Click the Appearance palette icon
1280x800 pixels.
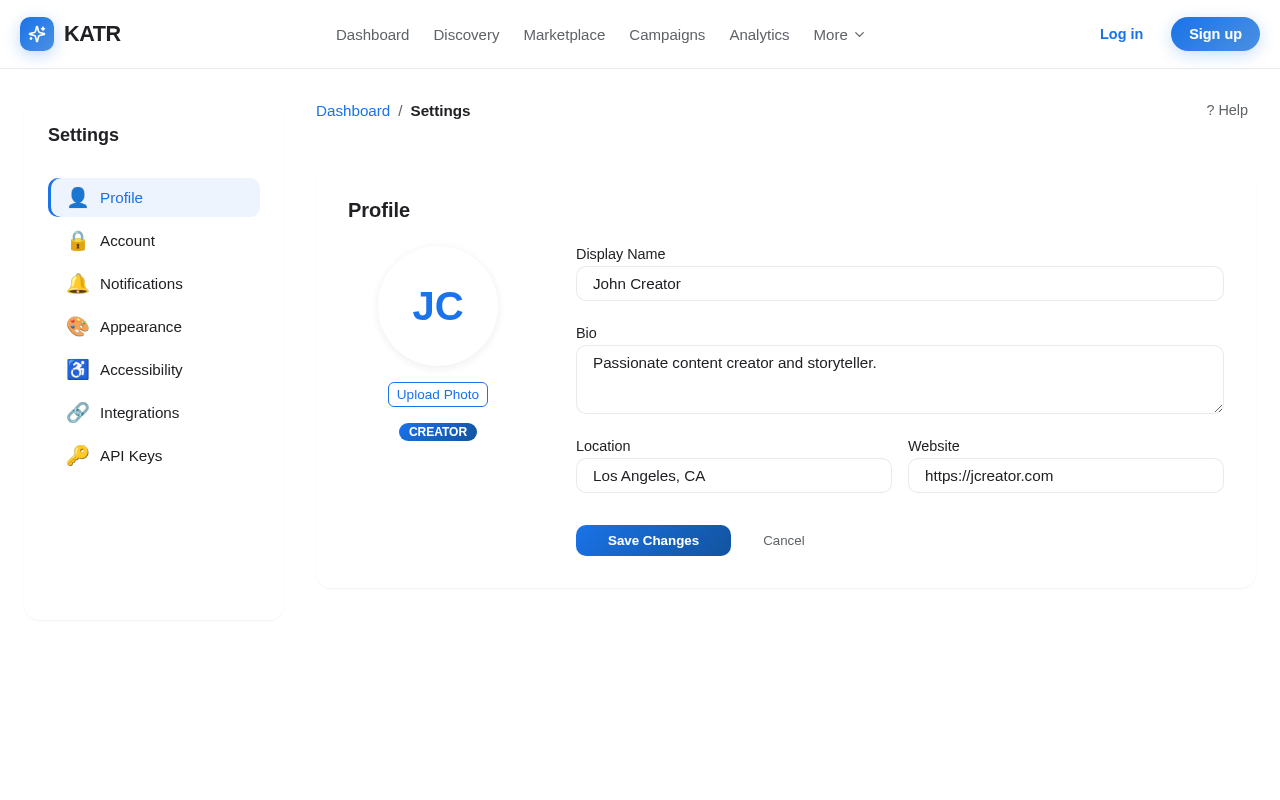(x=78, y=327)
